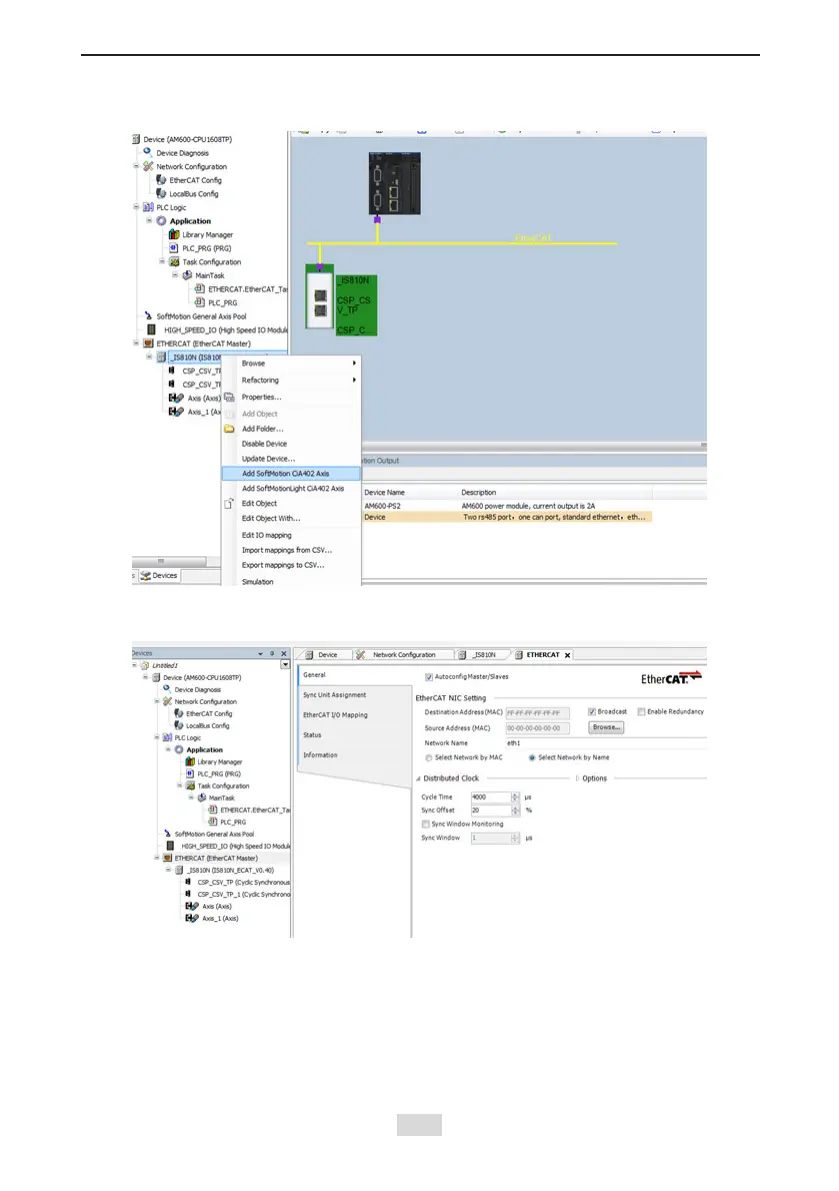Click the AM600 PLC CPU image in network view
The height and width of the screenshot is (1191, 839).
coord(394,183)
